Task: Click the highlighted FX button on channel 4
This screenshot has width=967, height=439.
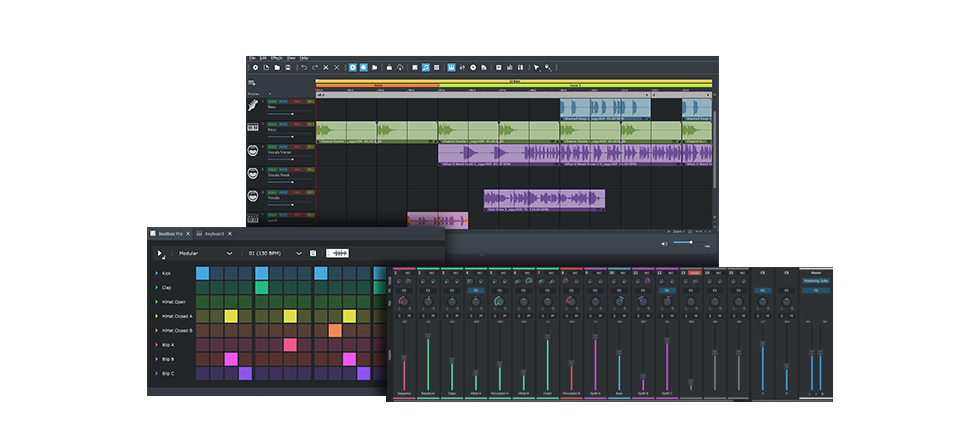Action: point(475,290)
